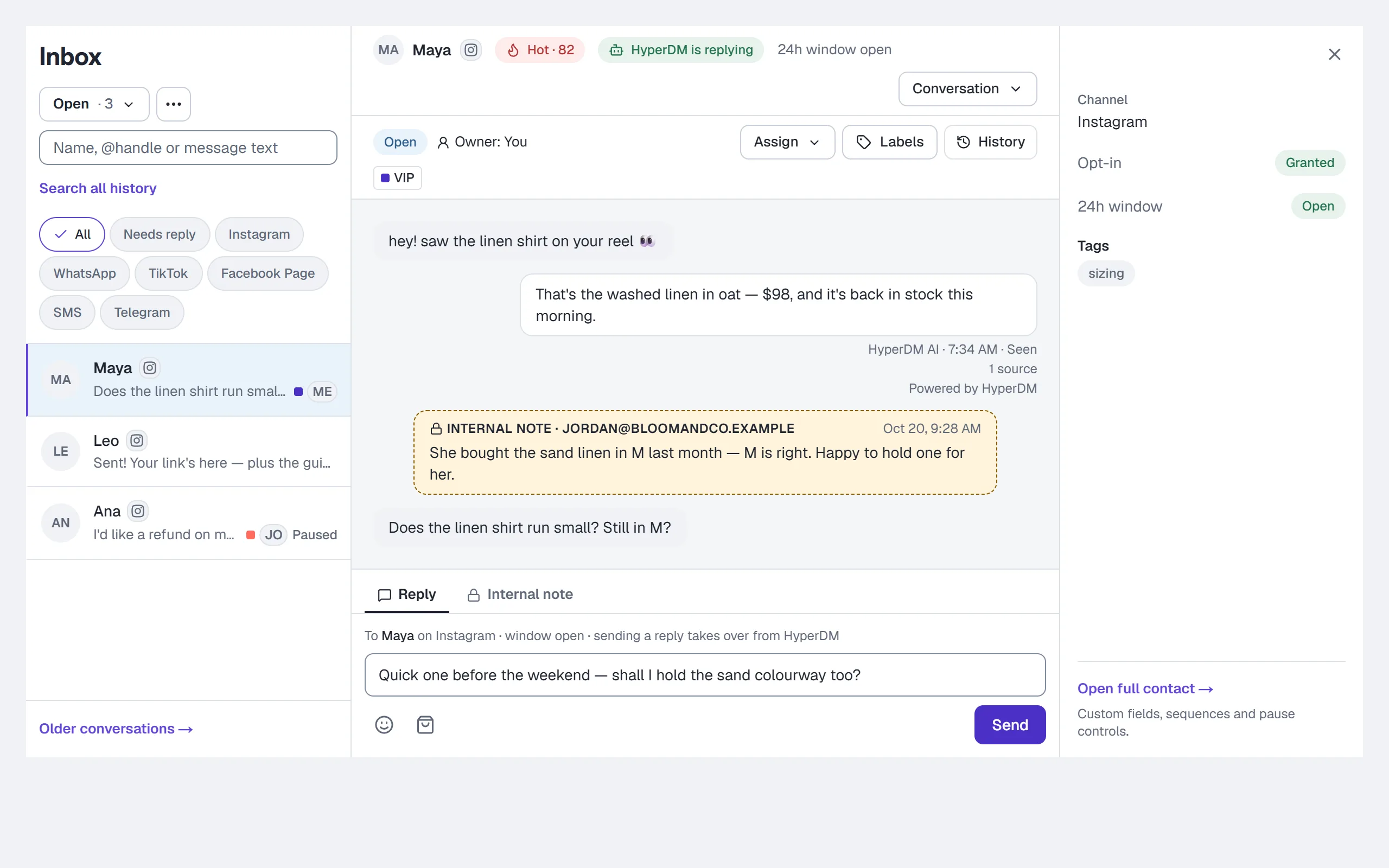Open Leo's conversation in the list
1389x868 pixels.
[188, 451]
